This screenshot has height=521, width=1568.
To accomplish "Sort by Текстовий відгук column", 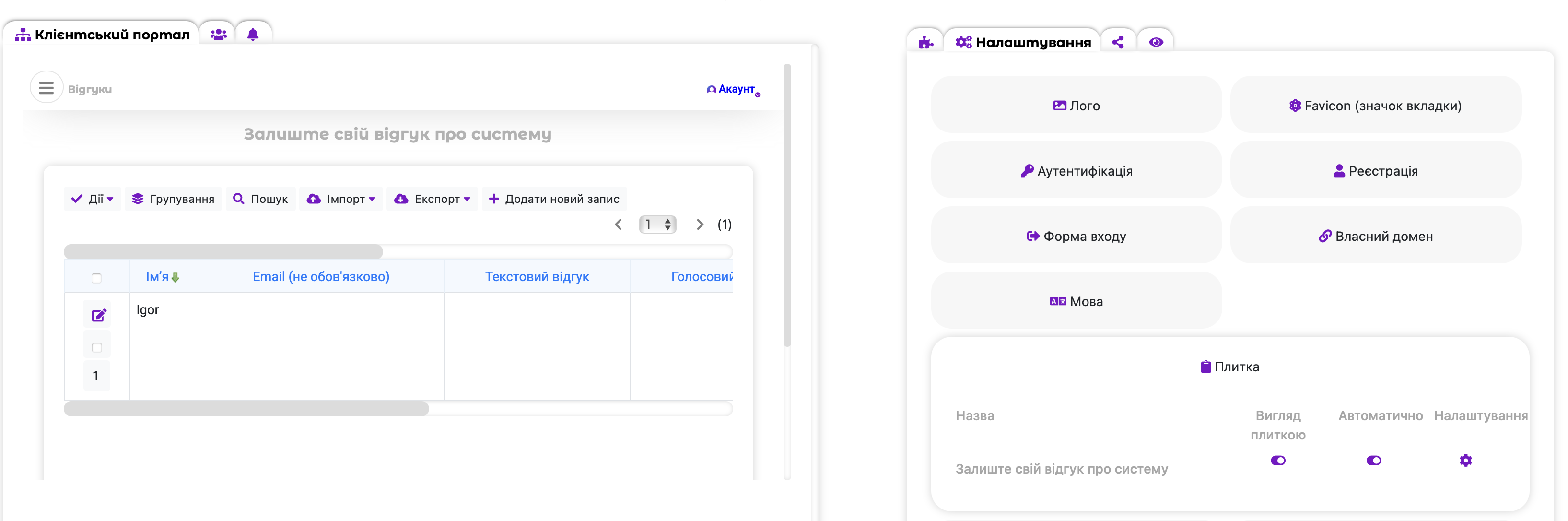I will pos(537,277).
